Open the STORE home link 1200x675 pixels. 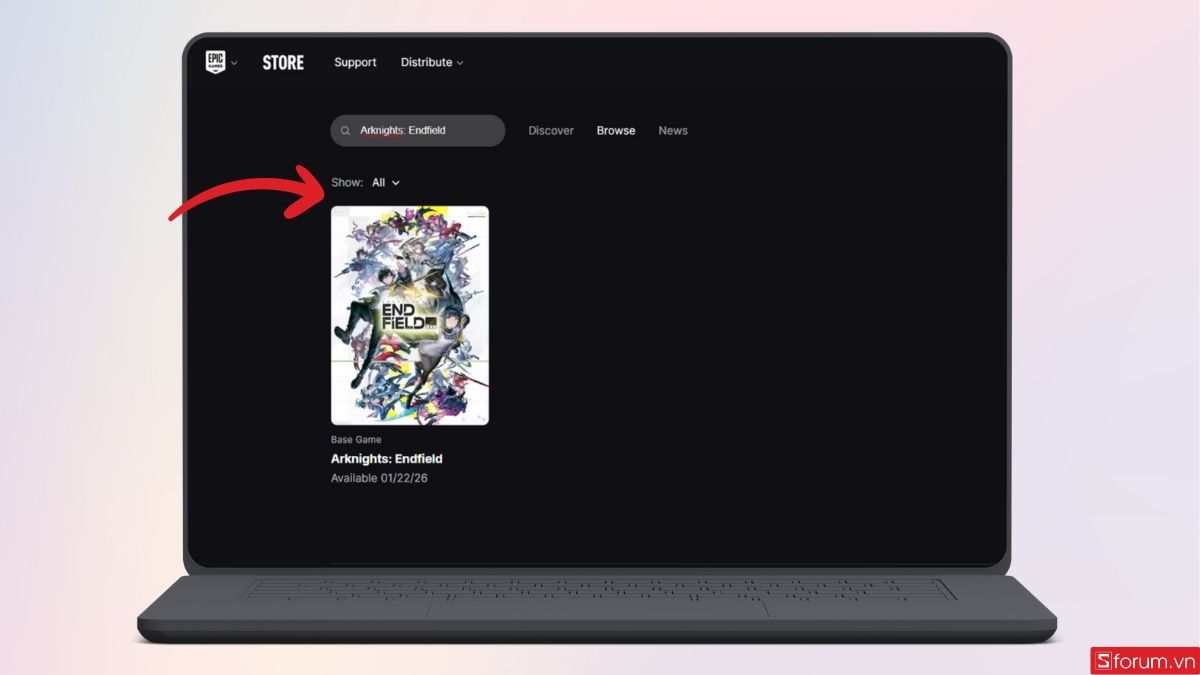[x=283, y=62]
